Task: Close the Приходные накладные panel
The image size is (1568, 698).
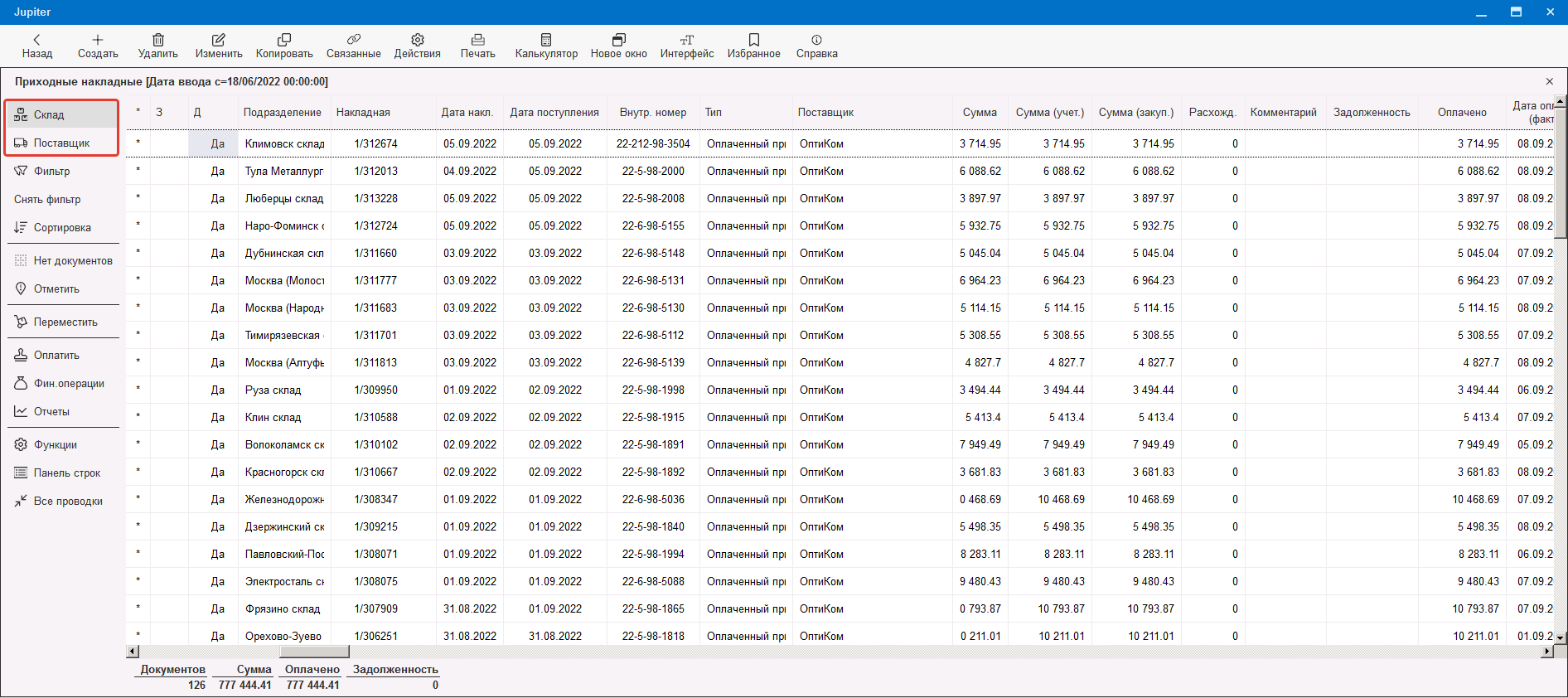Action: pyautogui.click(x=1549, y=81)
